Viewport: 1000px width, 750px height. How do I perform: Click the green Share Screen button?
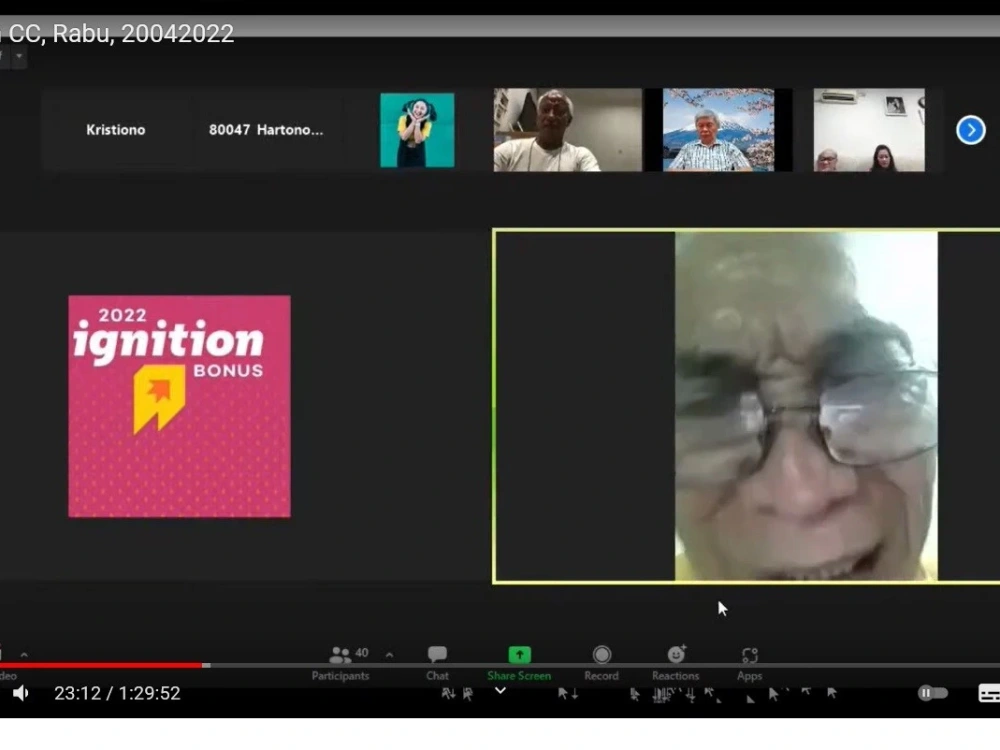519,663
